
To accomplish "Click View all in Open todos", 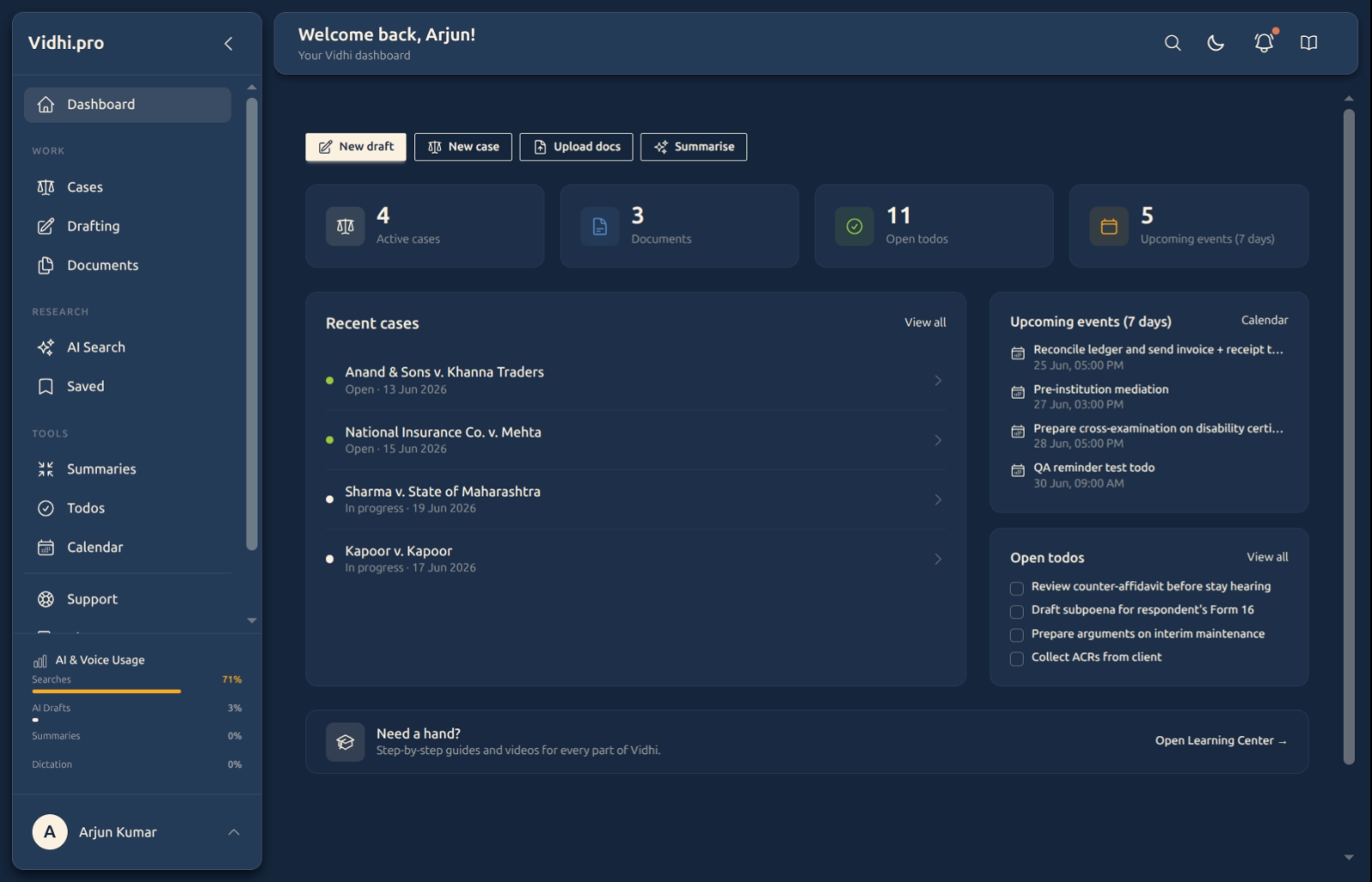I will pyautogui.click(x=1267, y=557).
